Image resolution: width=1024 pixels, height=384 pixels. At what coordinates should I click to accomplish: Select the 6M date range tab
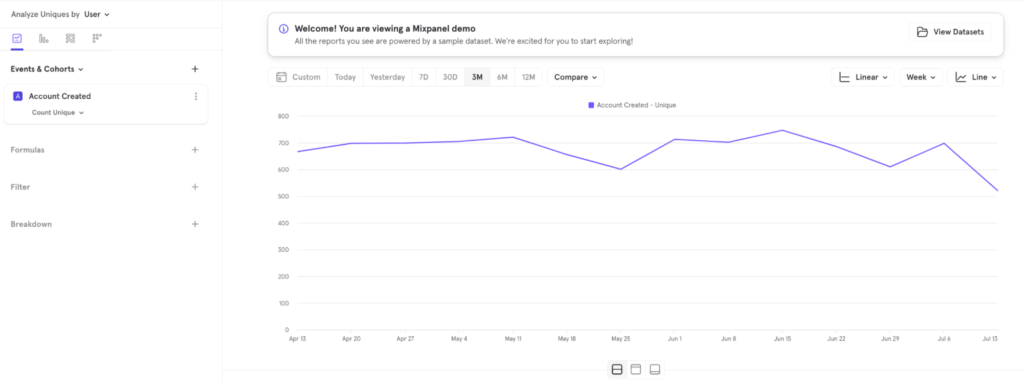coord(502,77)
